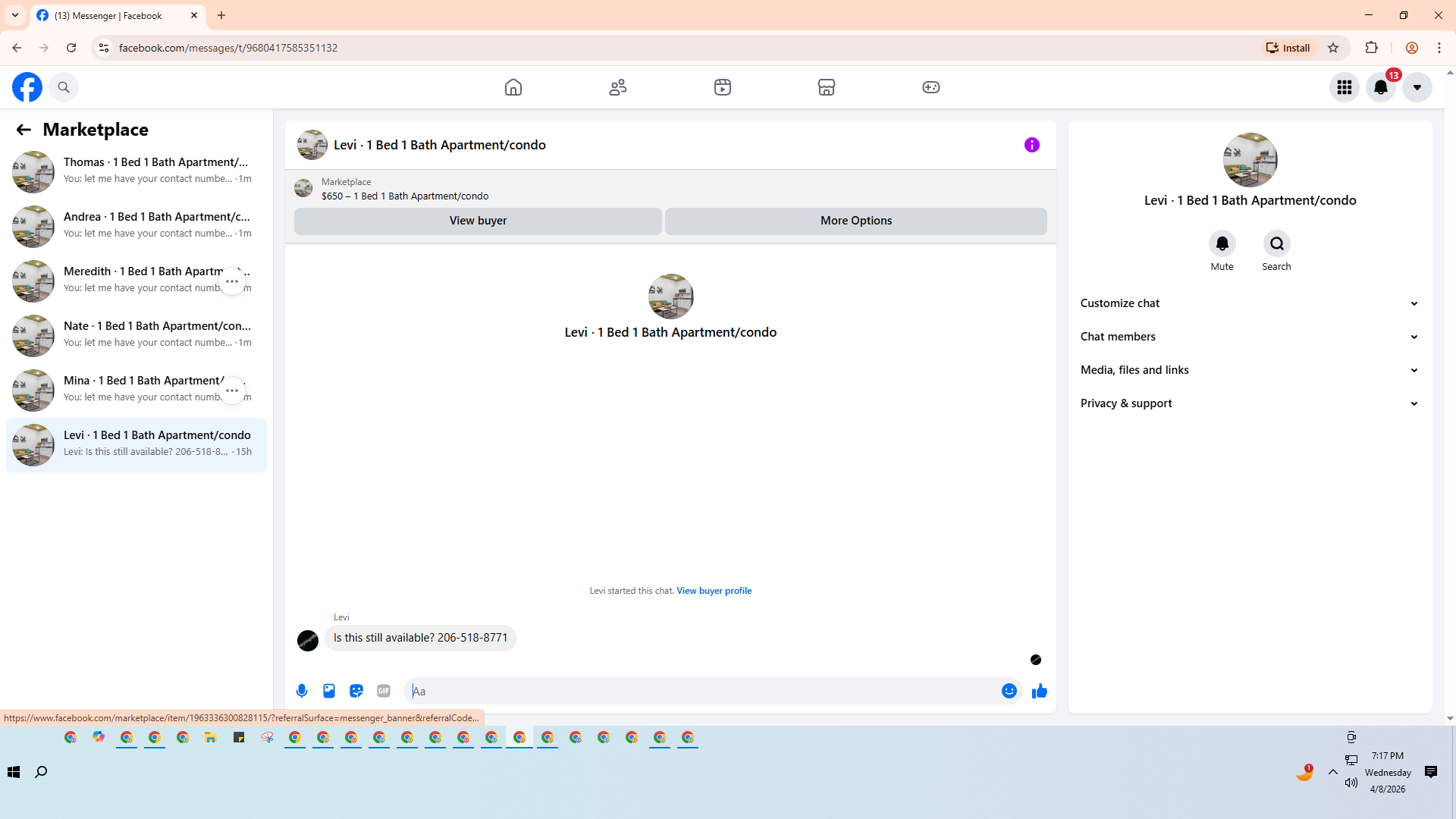Go to Marketplace tab in top nav
1456x819 pixels.
[x=827, y=87]
